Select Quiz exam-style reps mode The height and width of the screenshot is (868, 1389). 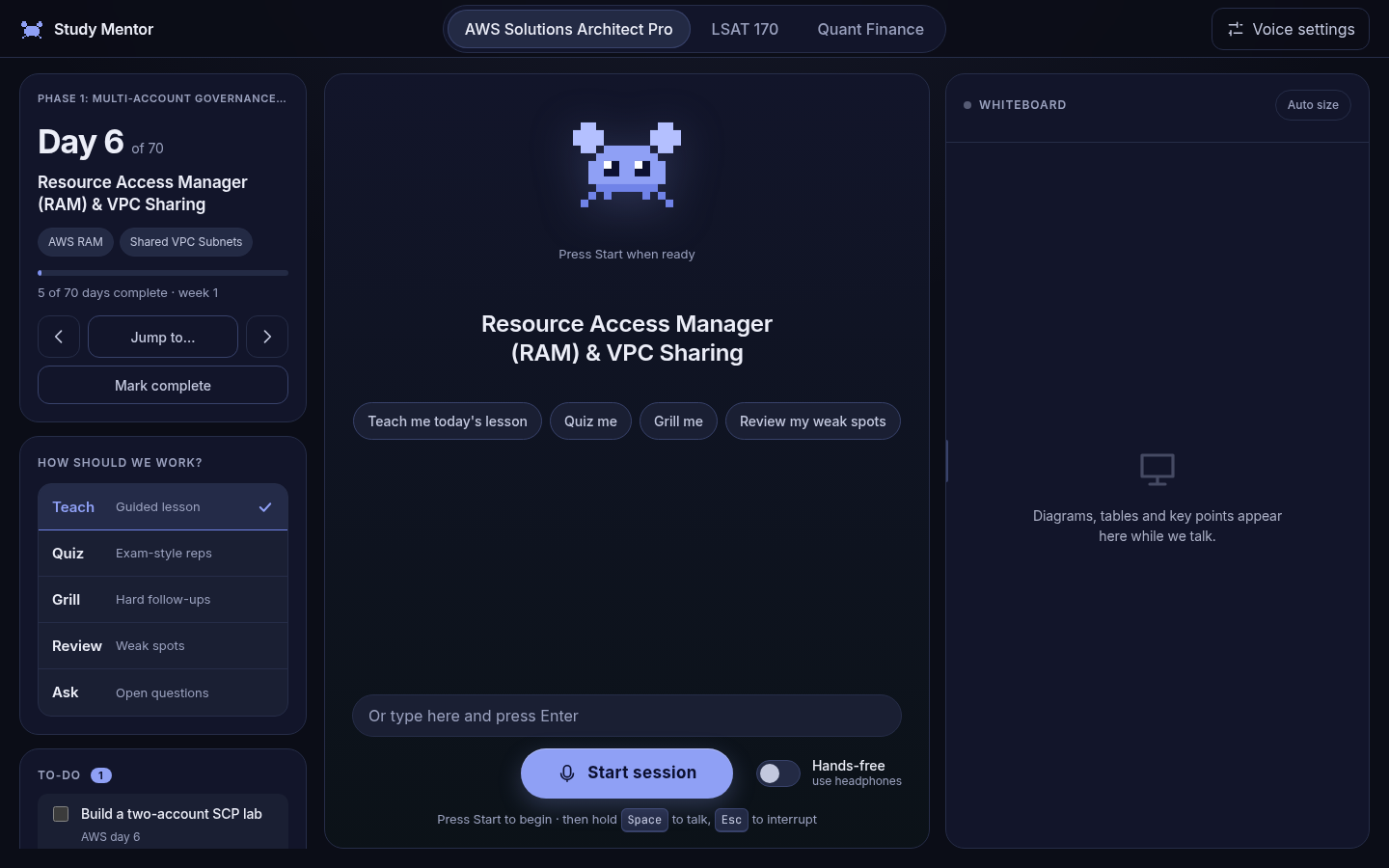click(163, 554)
